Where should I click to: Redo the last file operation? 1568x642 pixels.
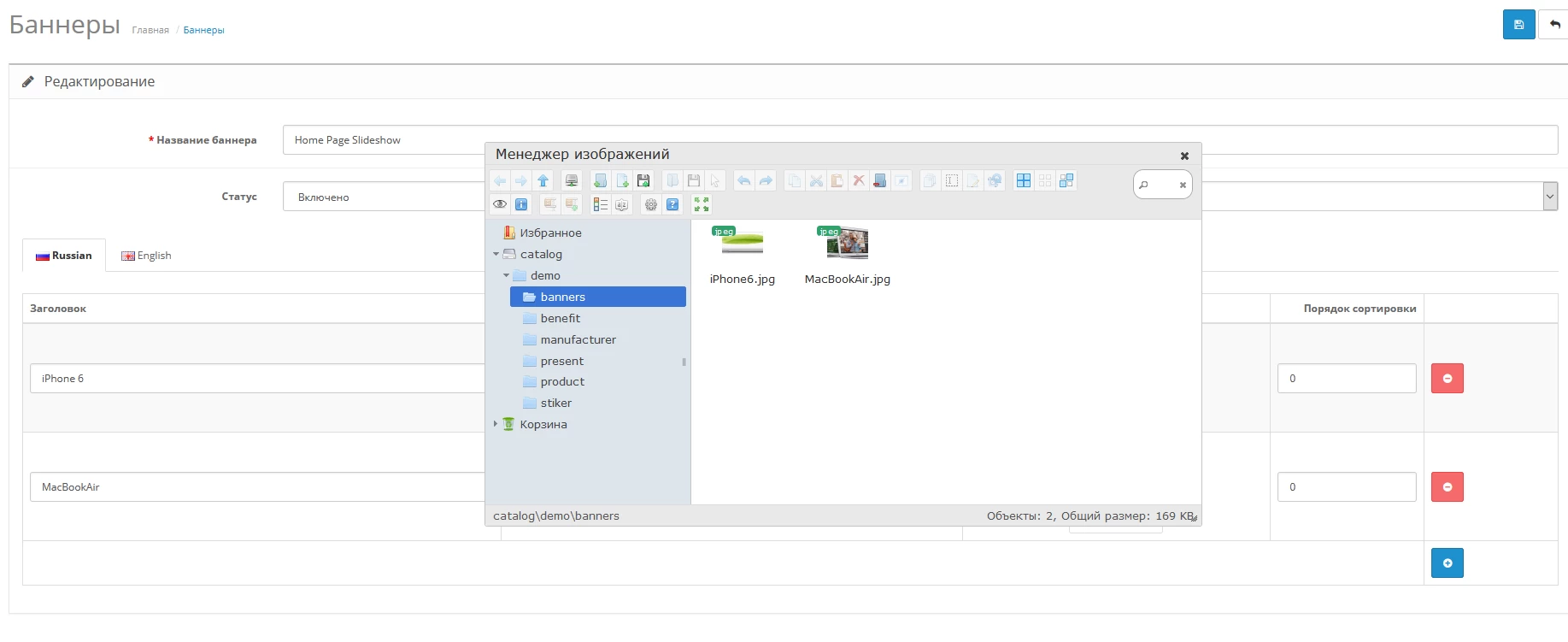click(x=766, y=180)
